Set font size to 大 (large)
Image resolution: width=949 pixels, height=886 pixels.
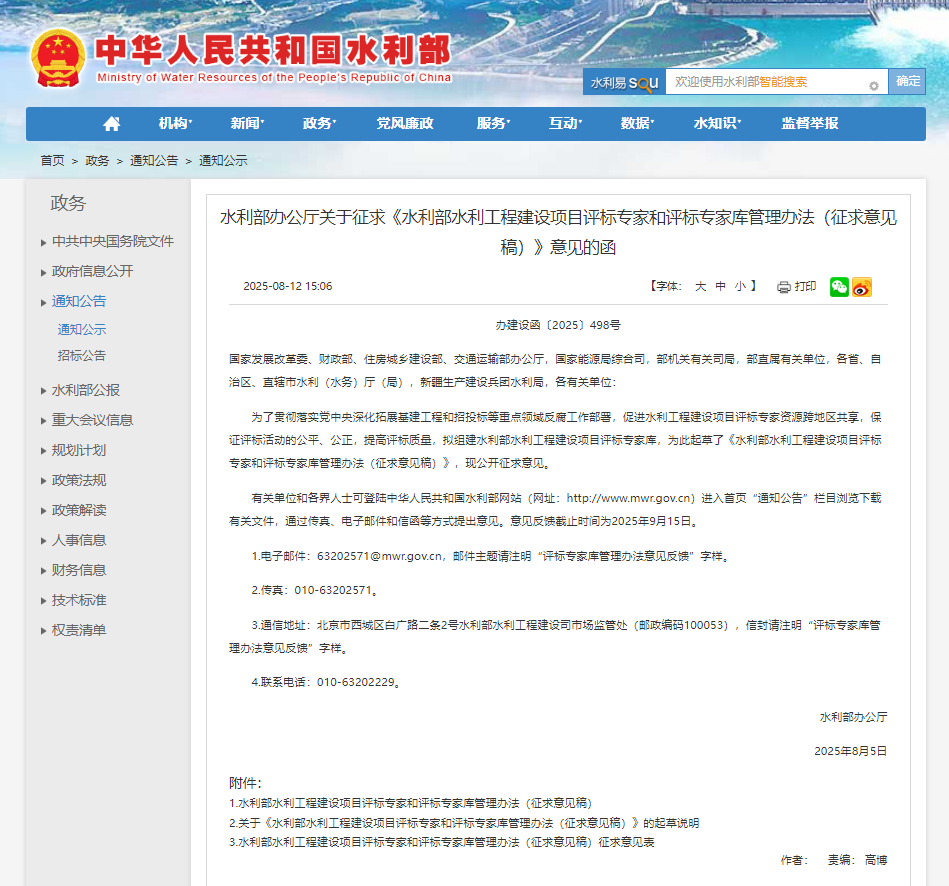tap(701, 287)
